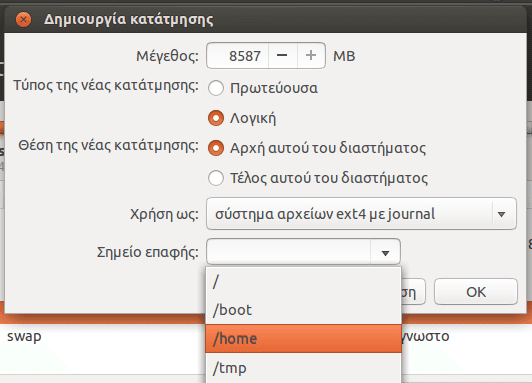Image resolution: width=532 pixels, height=383 pixels.
Task: Select the /boot mount point option
Action: (304, 310)
